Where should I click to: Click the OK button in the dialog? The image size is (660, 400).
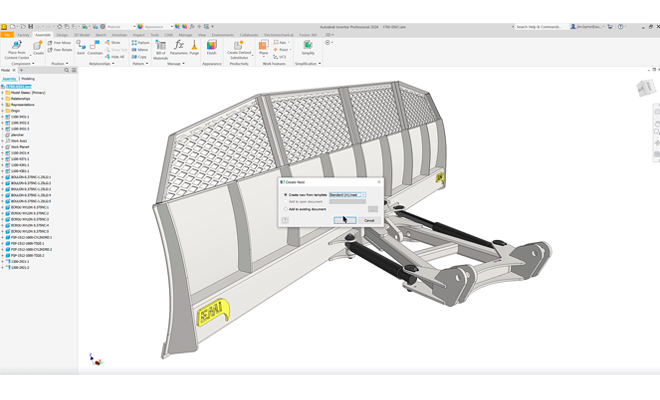point(344,220)
